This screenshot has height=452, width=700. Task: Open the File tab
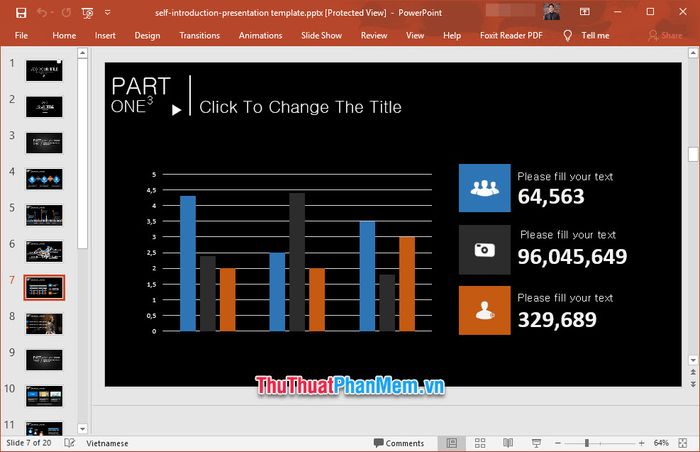pos(21,35)
